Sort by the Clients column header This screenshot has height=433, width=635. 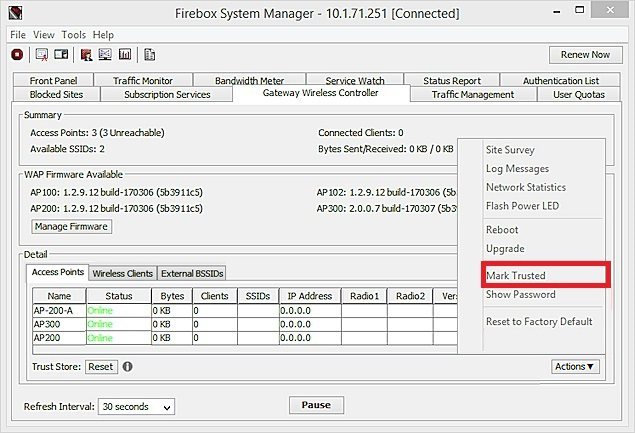[215, 296]
